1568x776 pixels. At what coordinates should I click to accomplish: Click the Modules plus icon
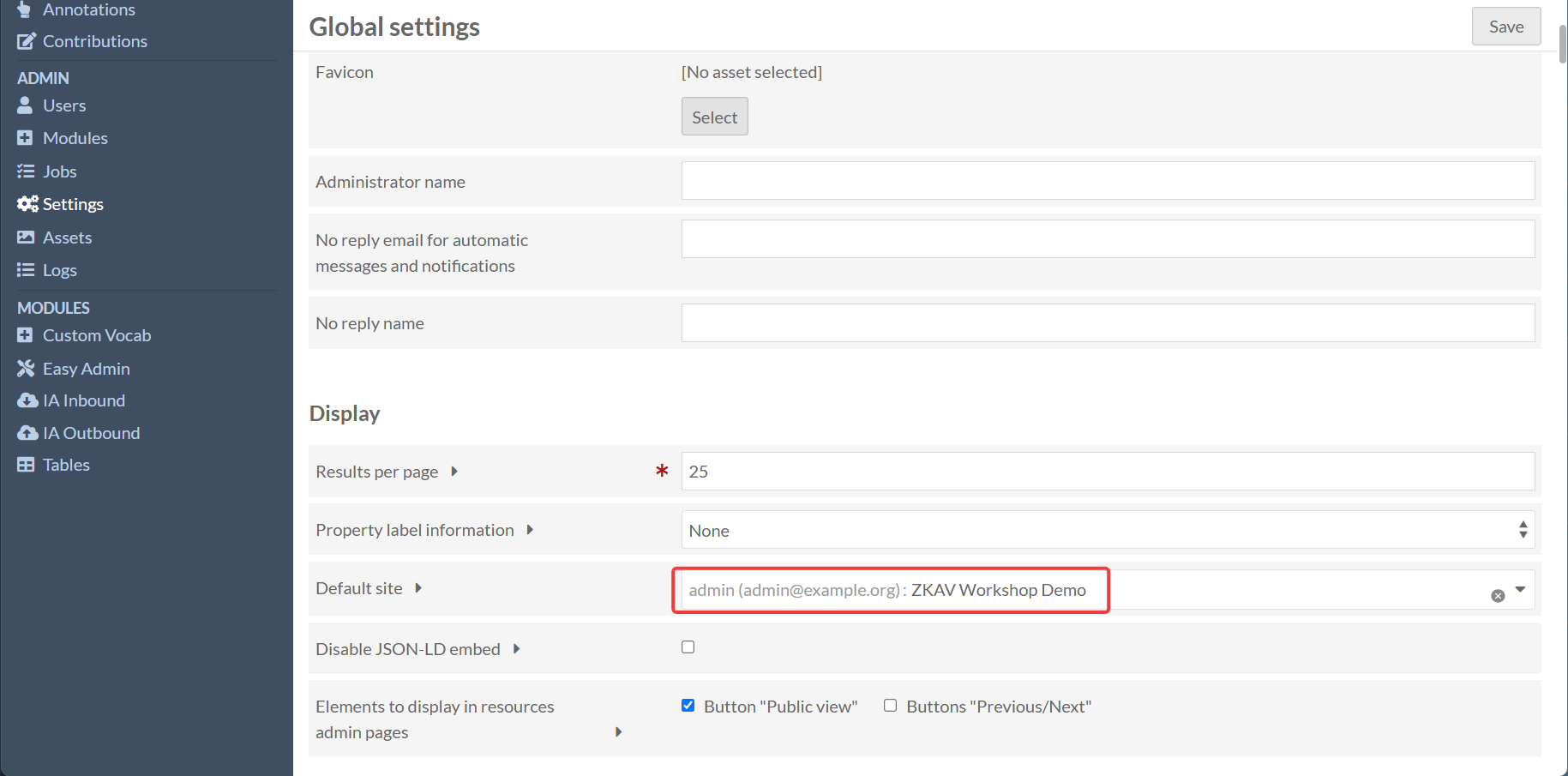pyautogui.click(x=25, y=138)
